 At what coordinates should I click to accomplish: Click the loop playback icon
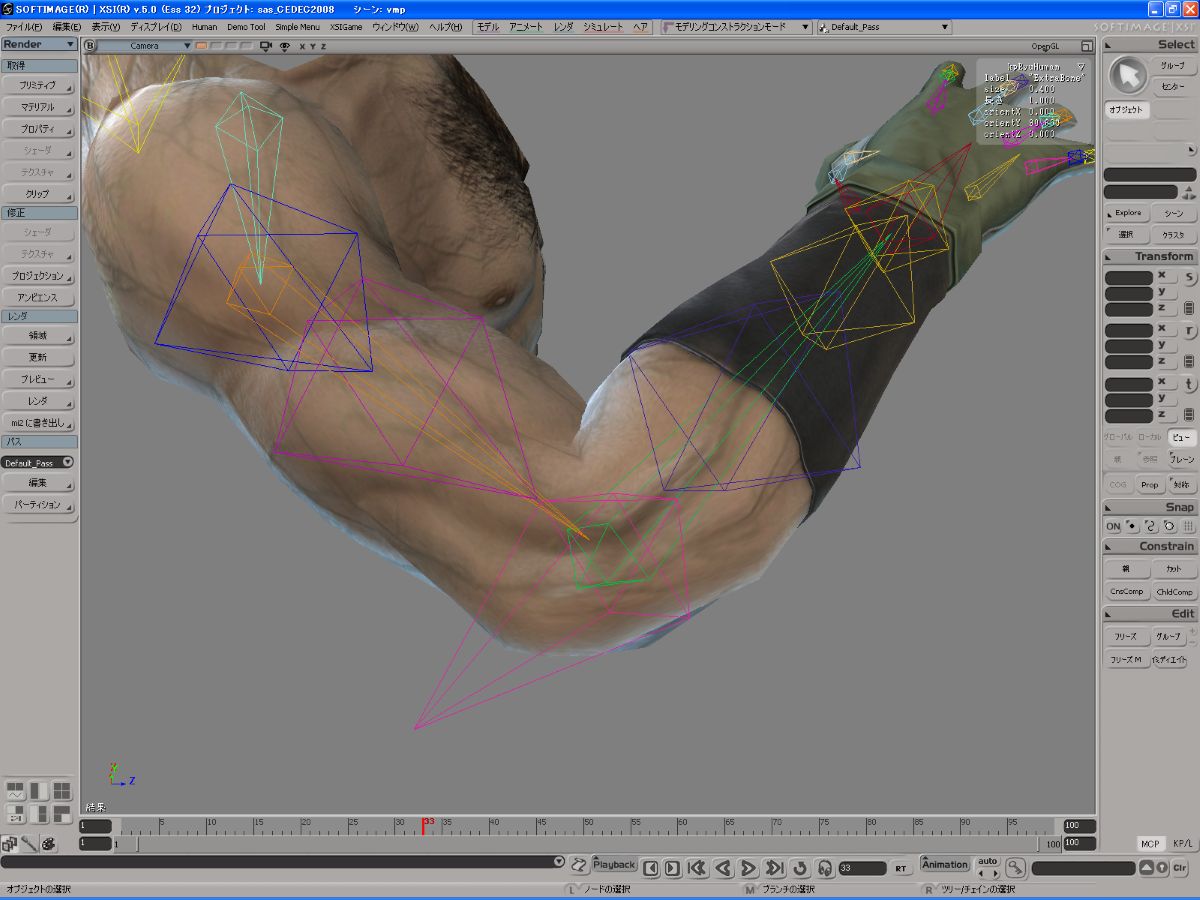[x=800, y=868]
